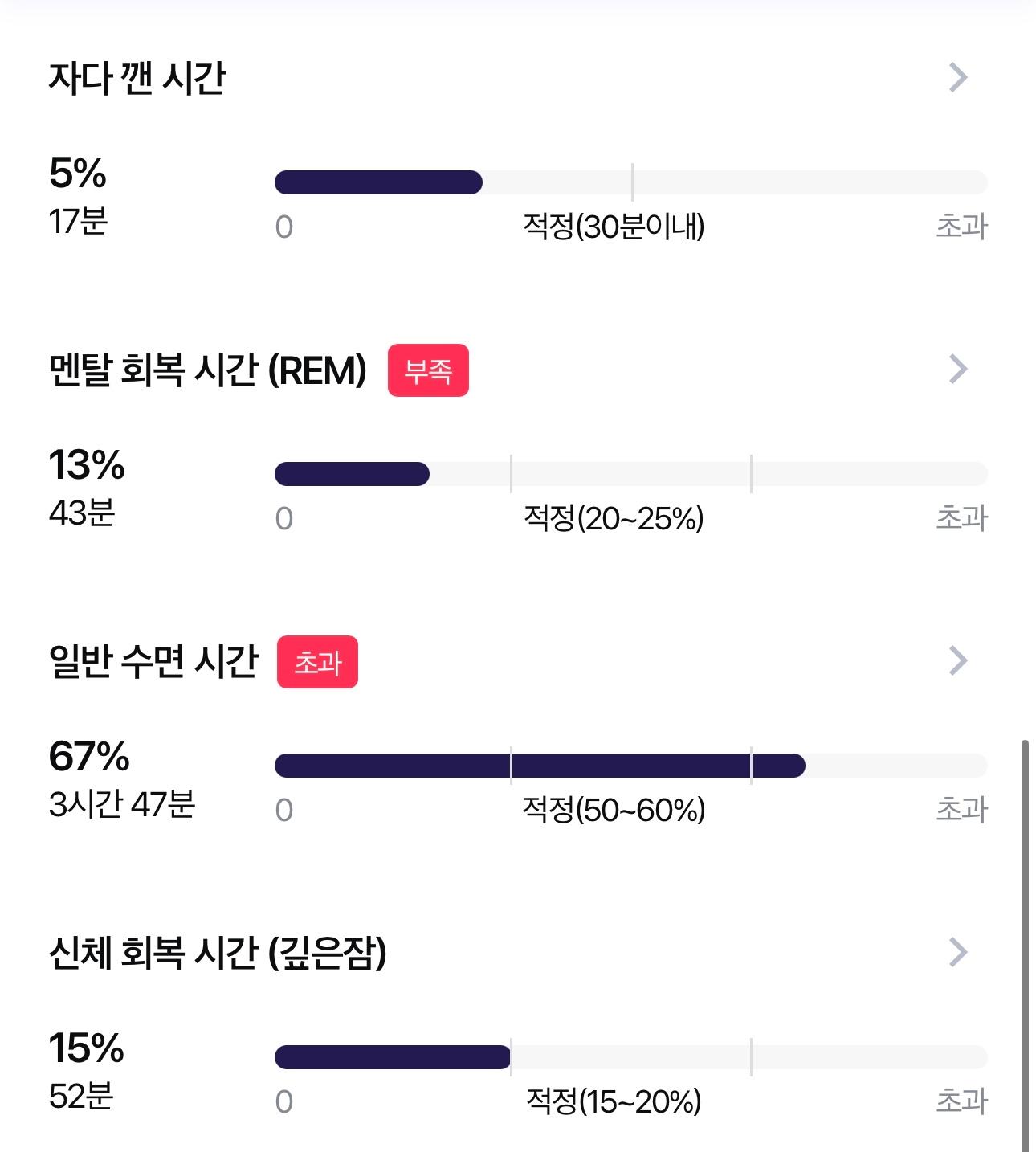Tap the 부족 badge beside REM
Screen dimensions: 1036x1152
pyautogui.click(x=428, y=370)
